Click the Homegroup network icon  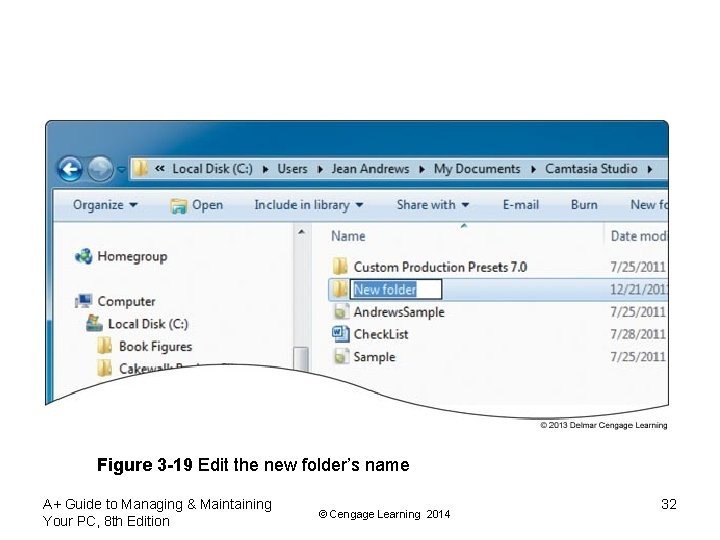tap(83, 256)
